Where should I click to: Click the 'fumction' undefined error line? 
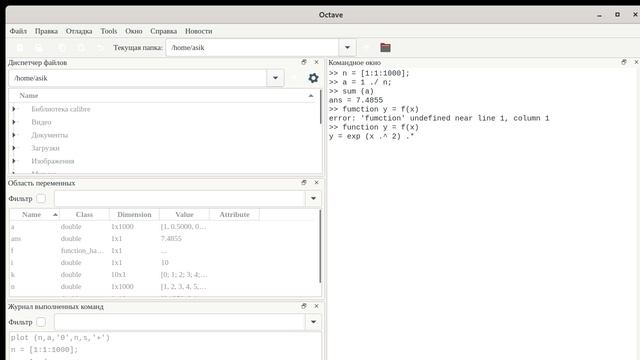[439, 118]
